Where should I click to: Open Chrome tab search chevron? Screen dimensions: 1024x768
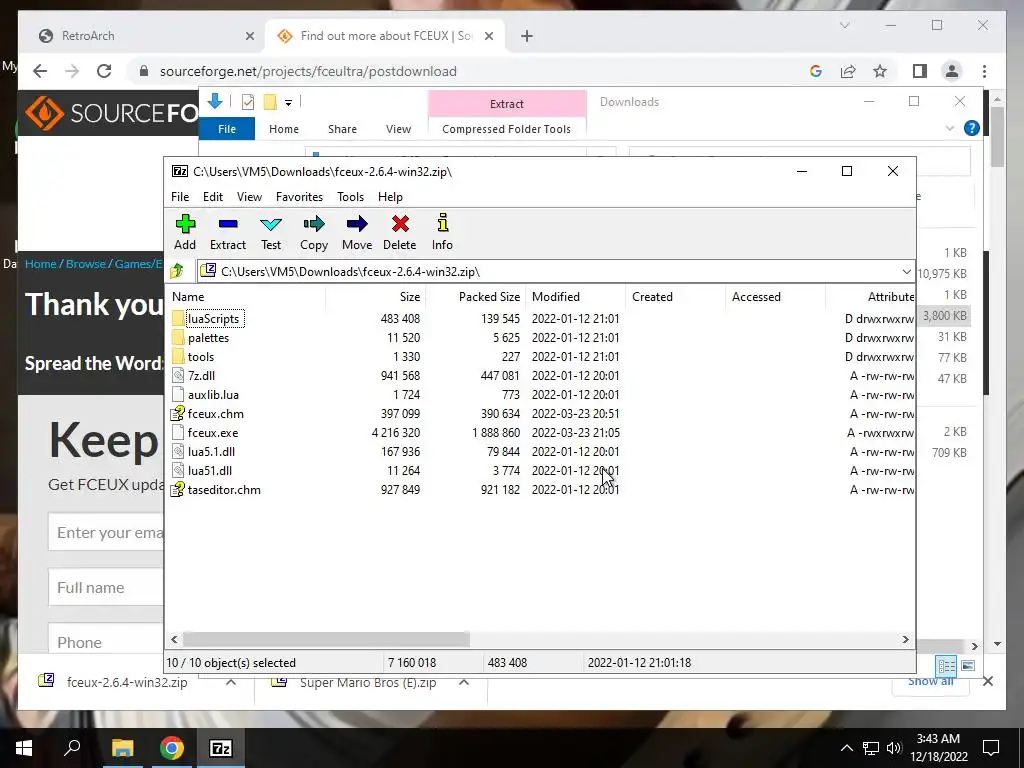coord(844,25)
